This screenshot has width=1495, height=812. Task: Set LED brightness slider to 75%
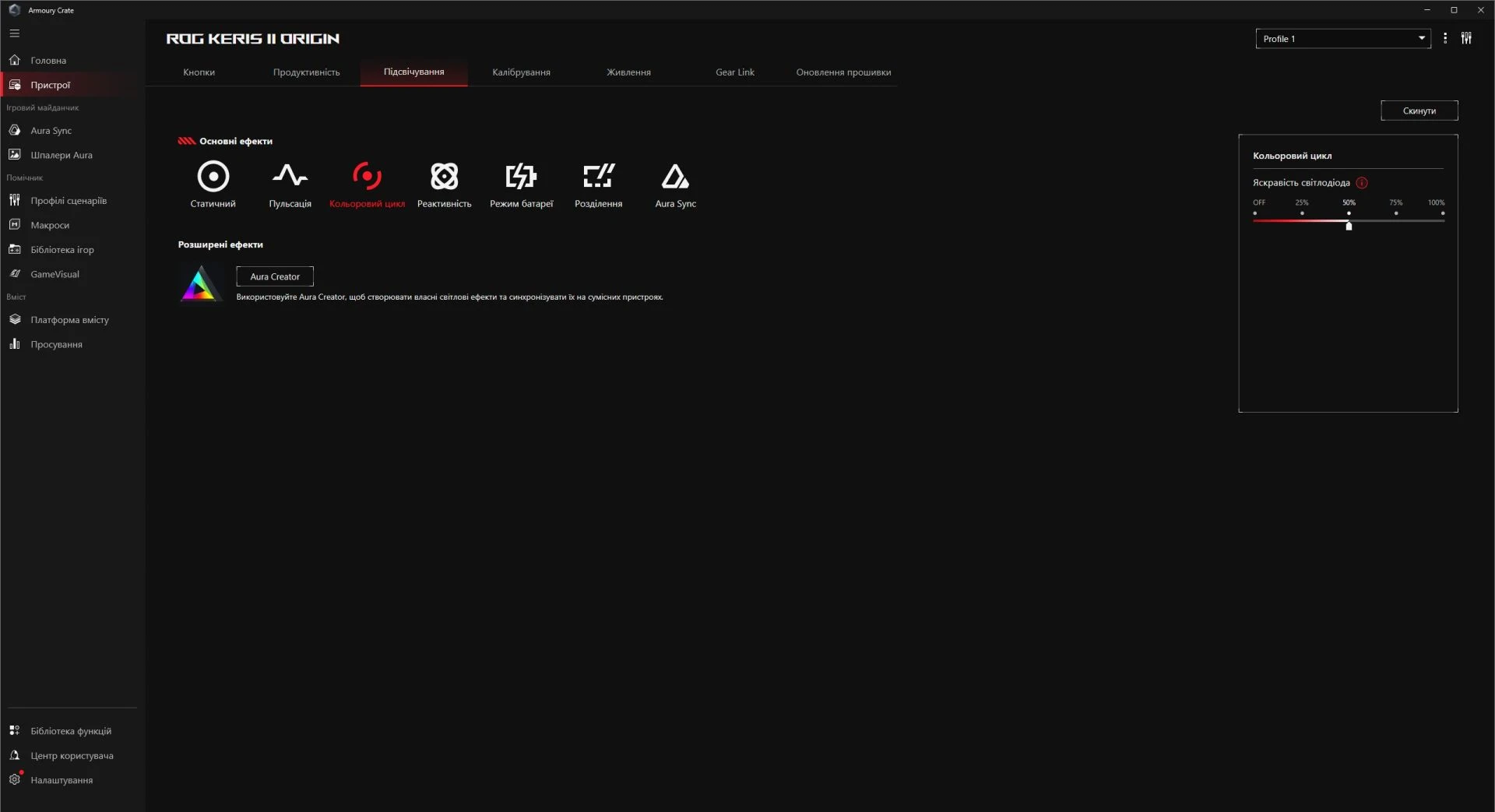point(1396,213)
